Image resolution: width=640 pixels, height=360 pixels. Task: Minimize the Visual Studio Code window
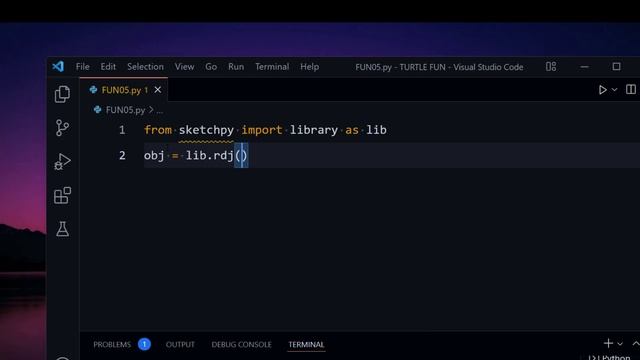[x=584, y=67]
